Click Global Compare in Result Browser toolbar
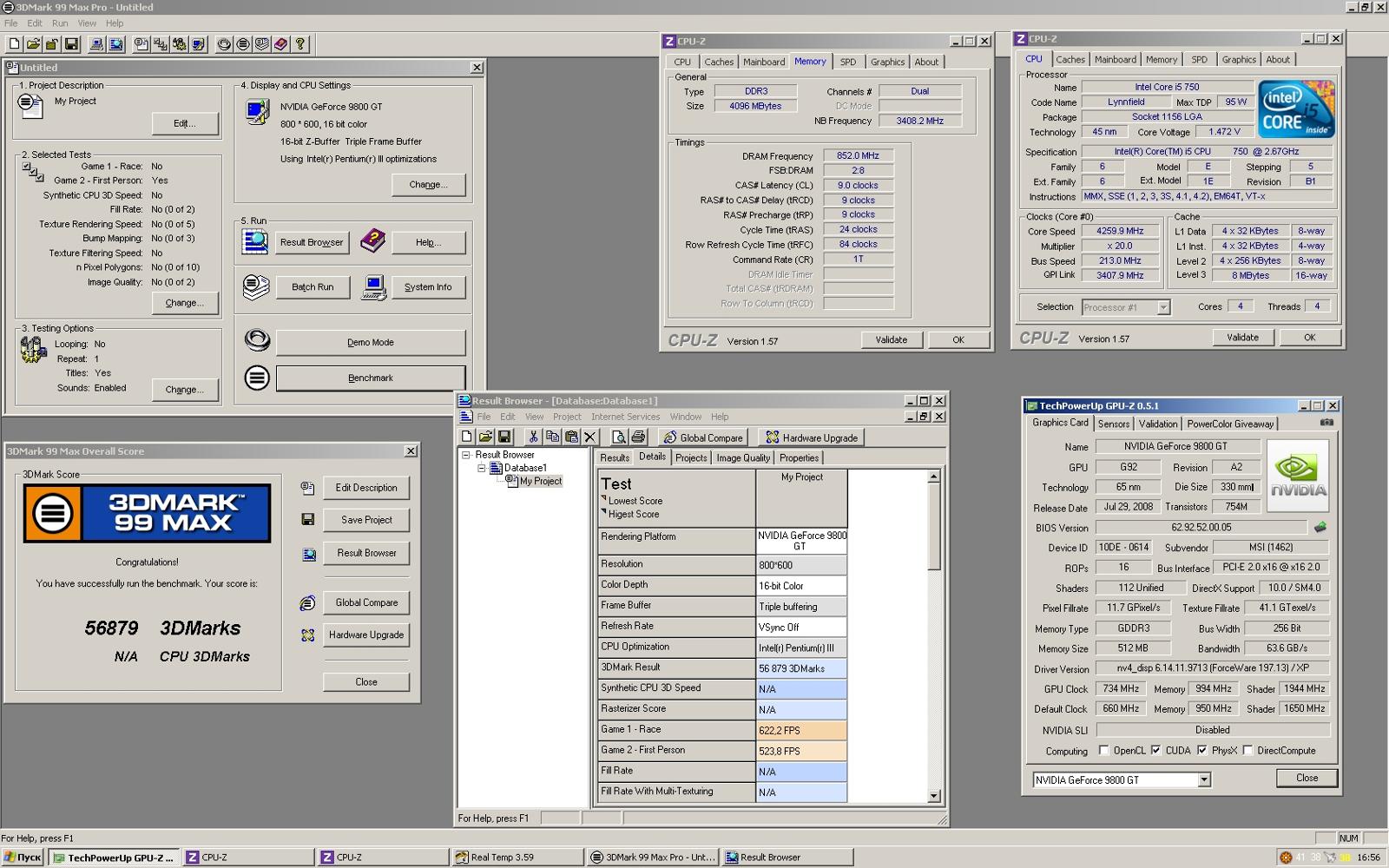Screen dimensions: 1389x868 (x=702, y=437)
